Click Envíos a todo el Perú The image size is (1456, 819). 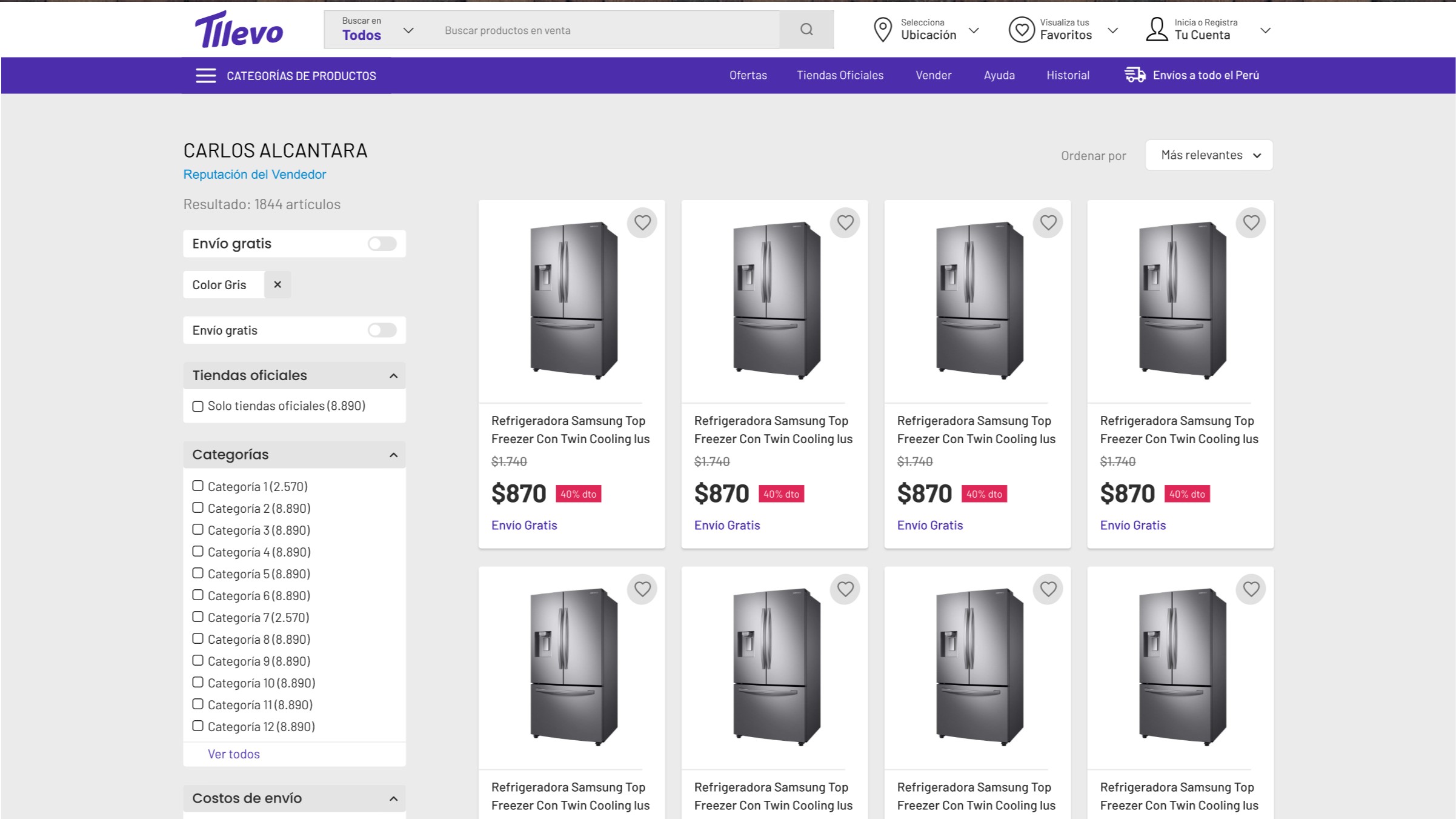(1206, 75)
